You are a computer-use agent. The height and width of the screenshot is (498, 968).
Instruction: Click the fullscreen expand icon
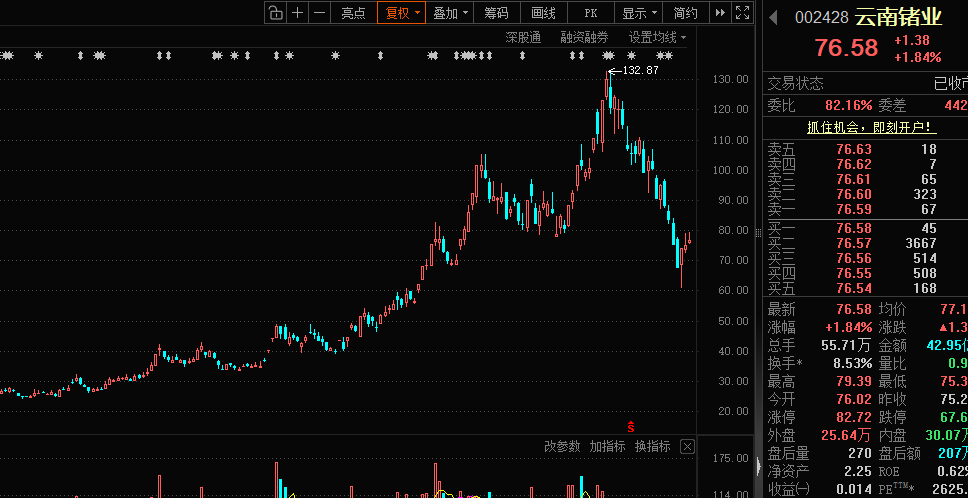click(742, 13)
